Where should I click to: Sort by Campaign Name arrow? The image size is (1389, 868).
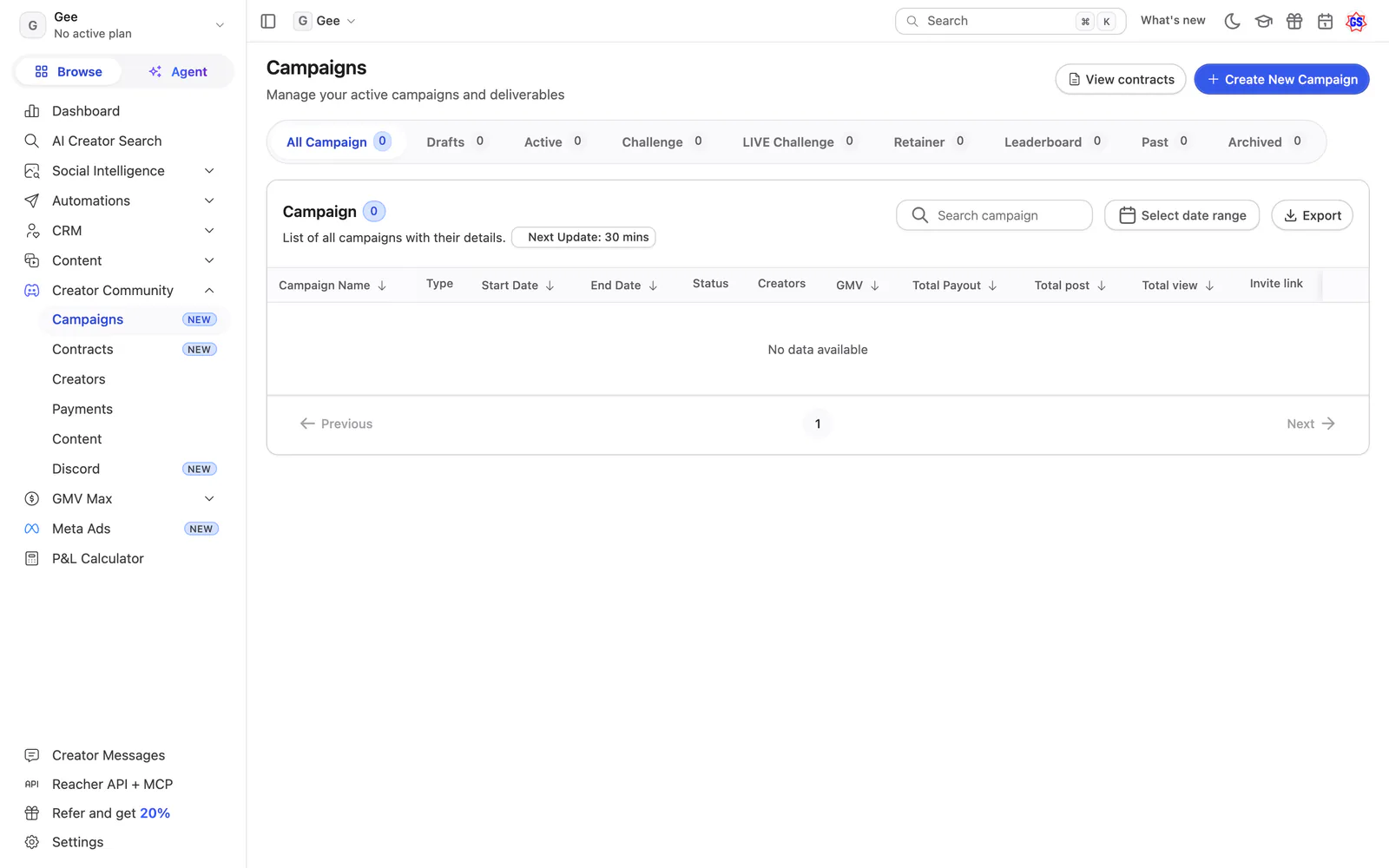point(382,286)
